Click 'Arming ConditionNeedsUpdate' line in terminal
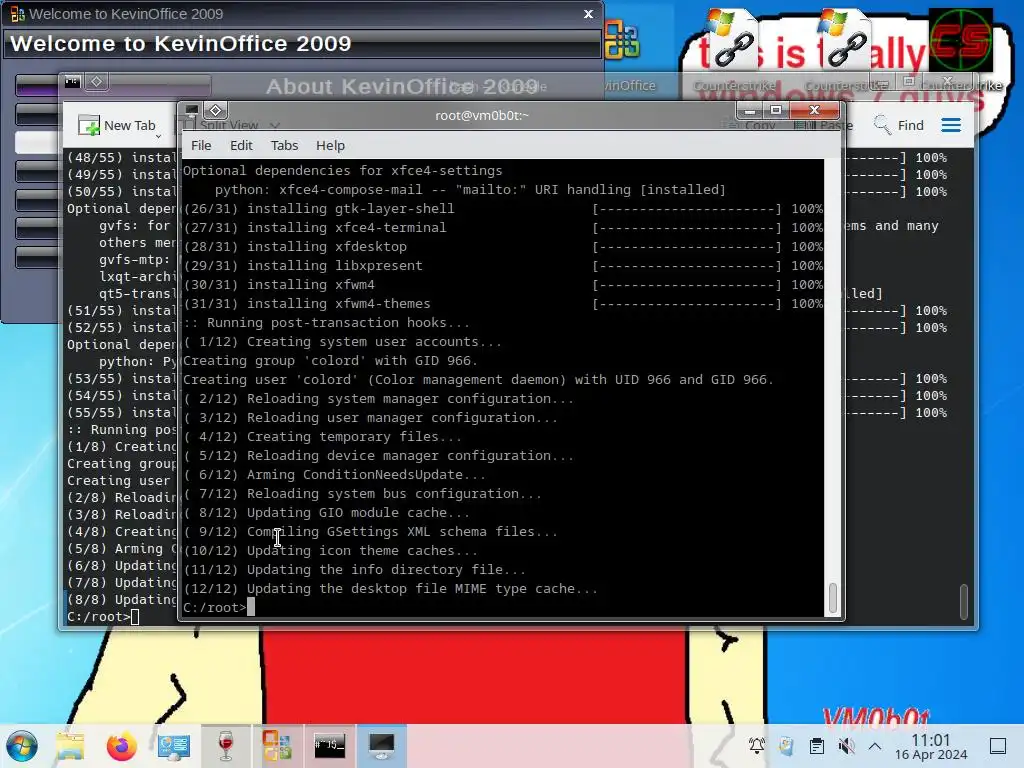The image size is (1024, 768). click(x=366, y=475)
